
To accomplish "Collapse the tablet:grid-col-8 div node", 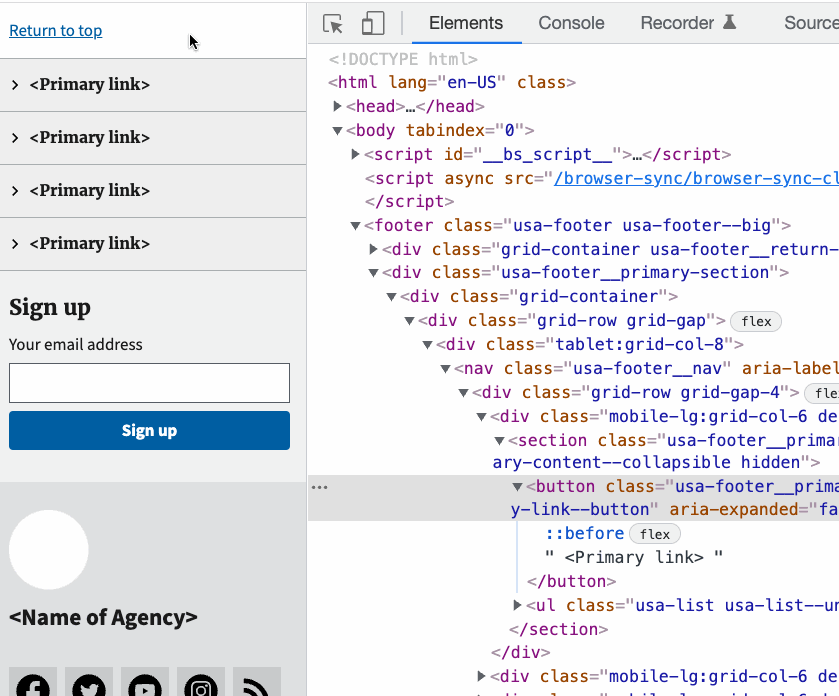I will (x=428, y=345).
